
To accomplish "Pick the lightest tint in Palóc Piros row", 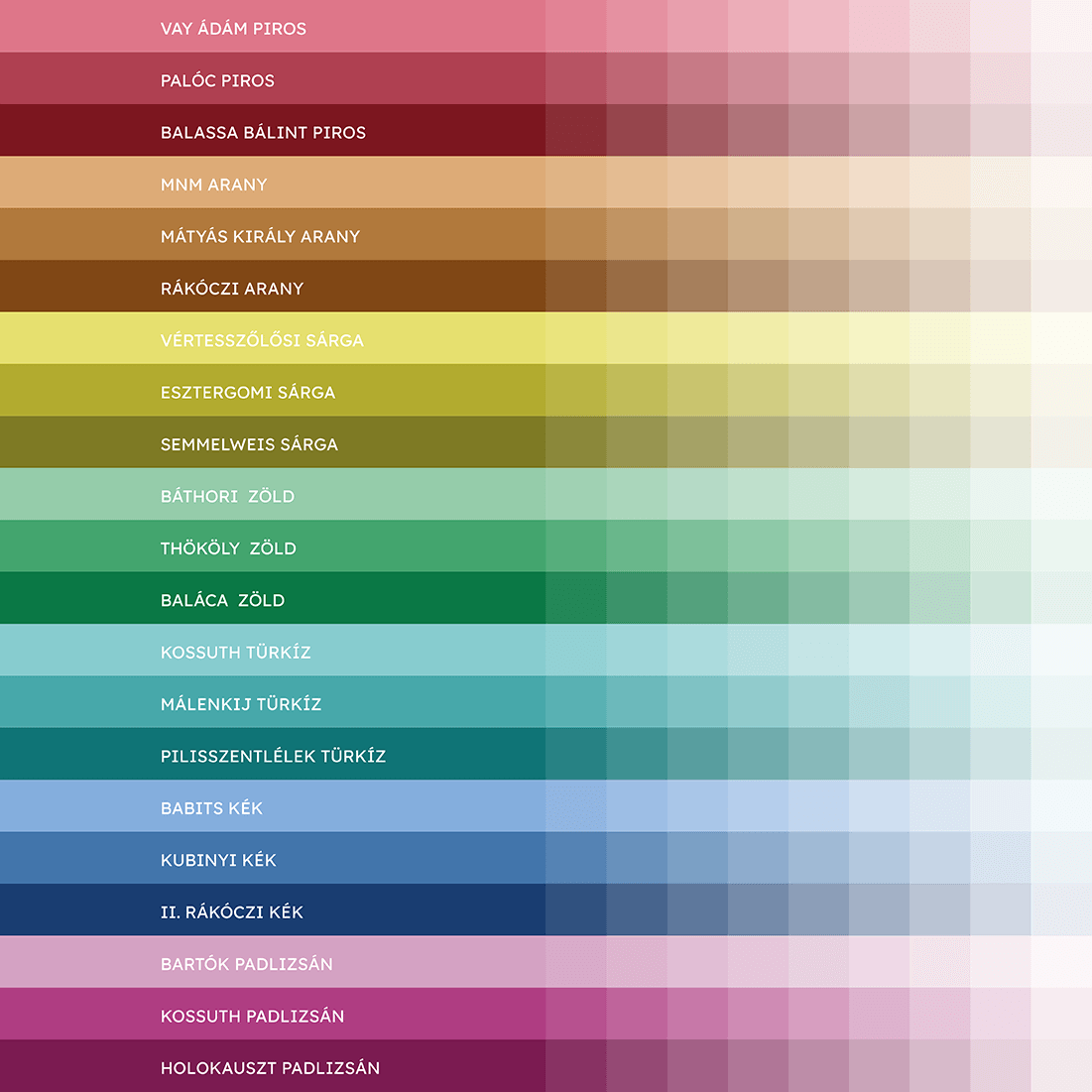I will click(x=1061, y=78).
